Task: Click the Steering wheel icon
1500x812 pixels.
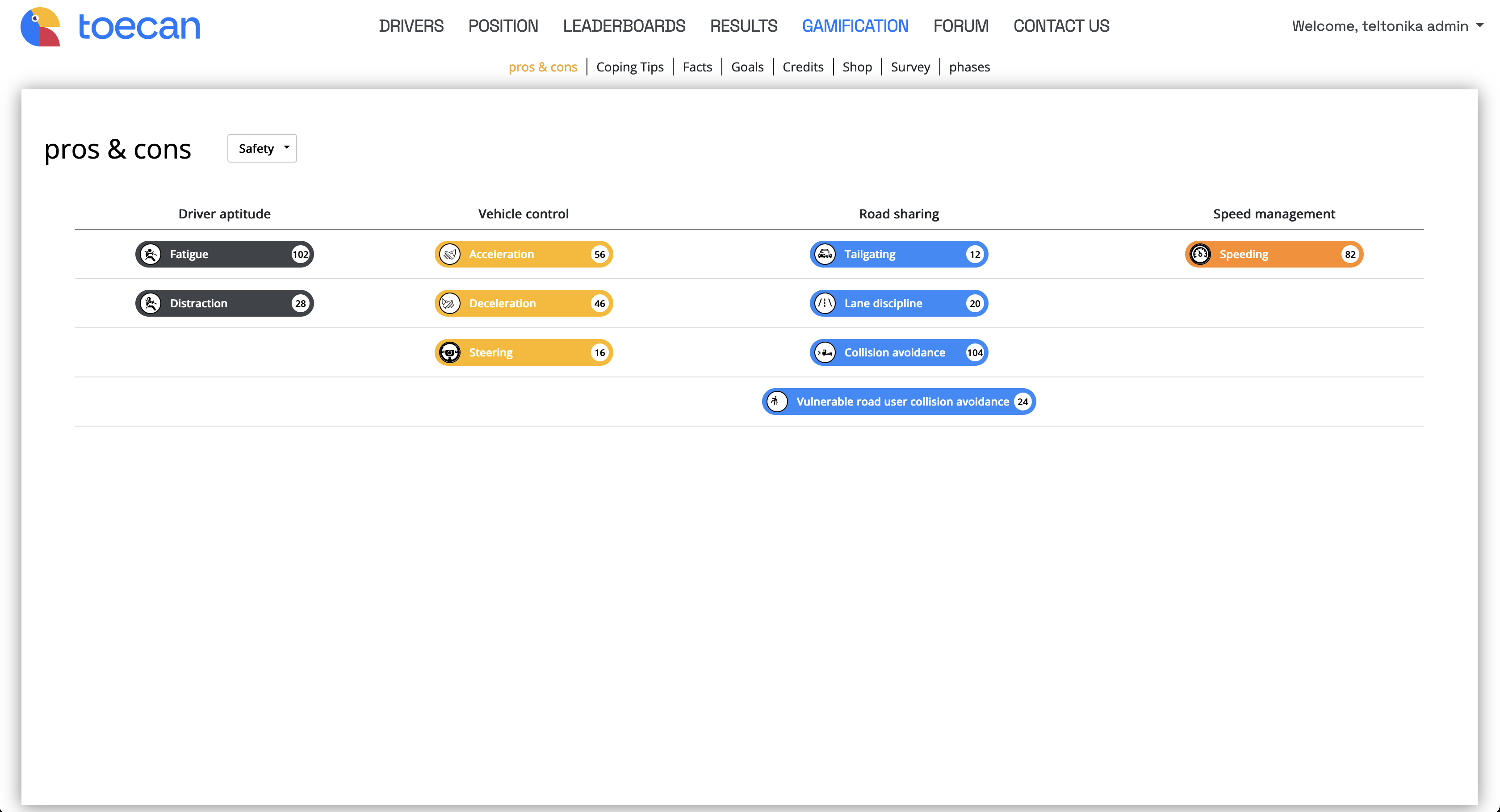Action: (449, 352)
